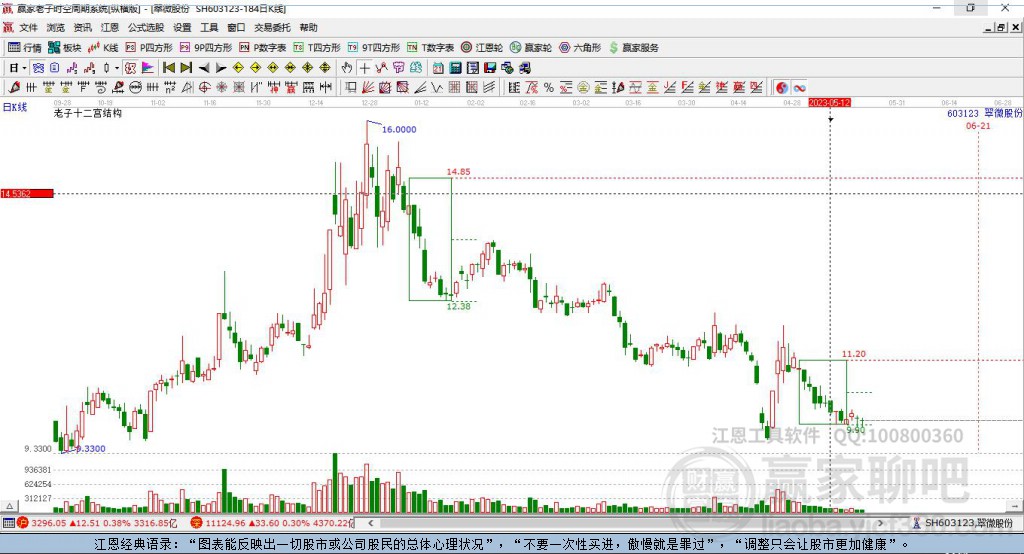Select the Gann fan red rays tool
The width and height of the screenshot is (1024, 554).
[x=368, y=88]
